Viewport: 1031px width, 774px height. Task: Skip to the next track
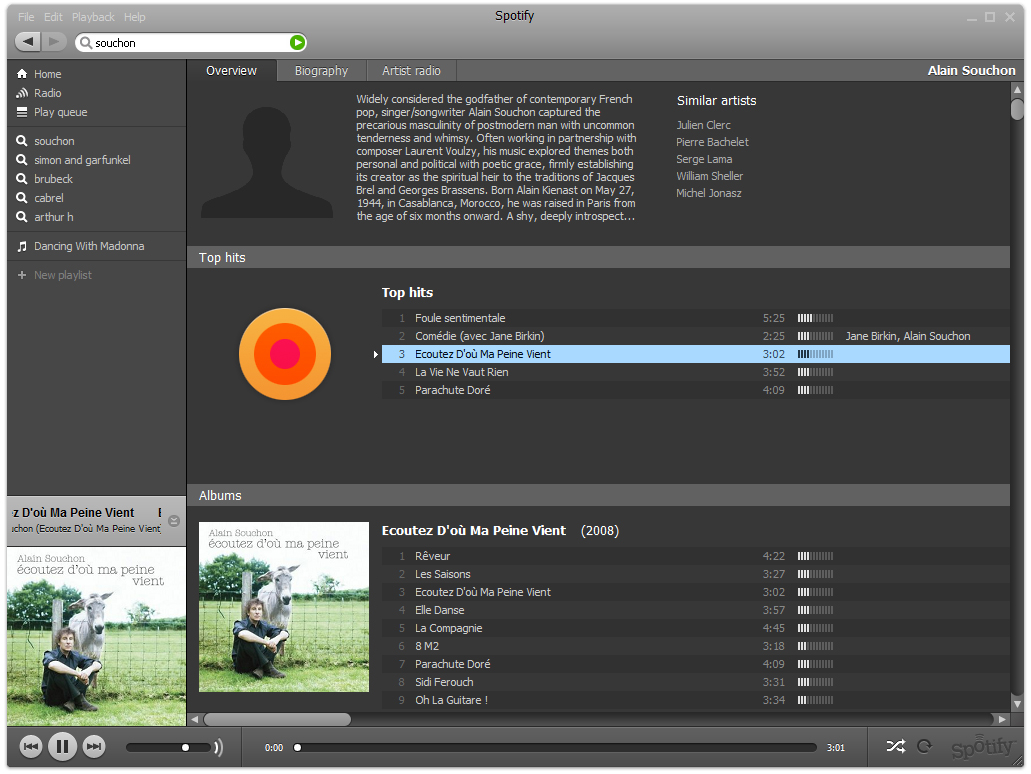(x=94, y=746)
